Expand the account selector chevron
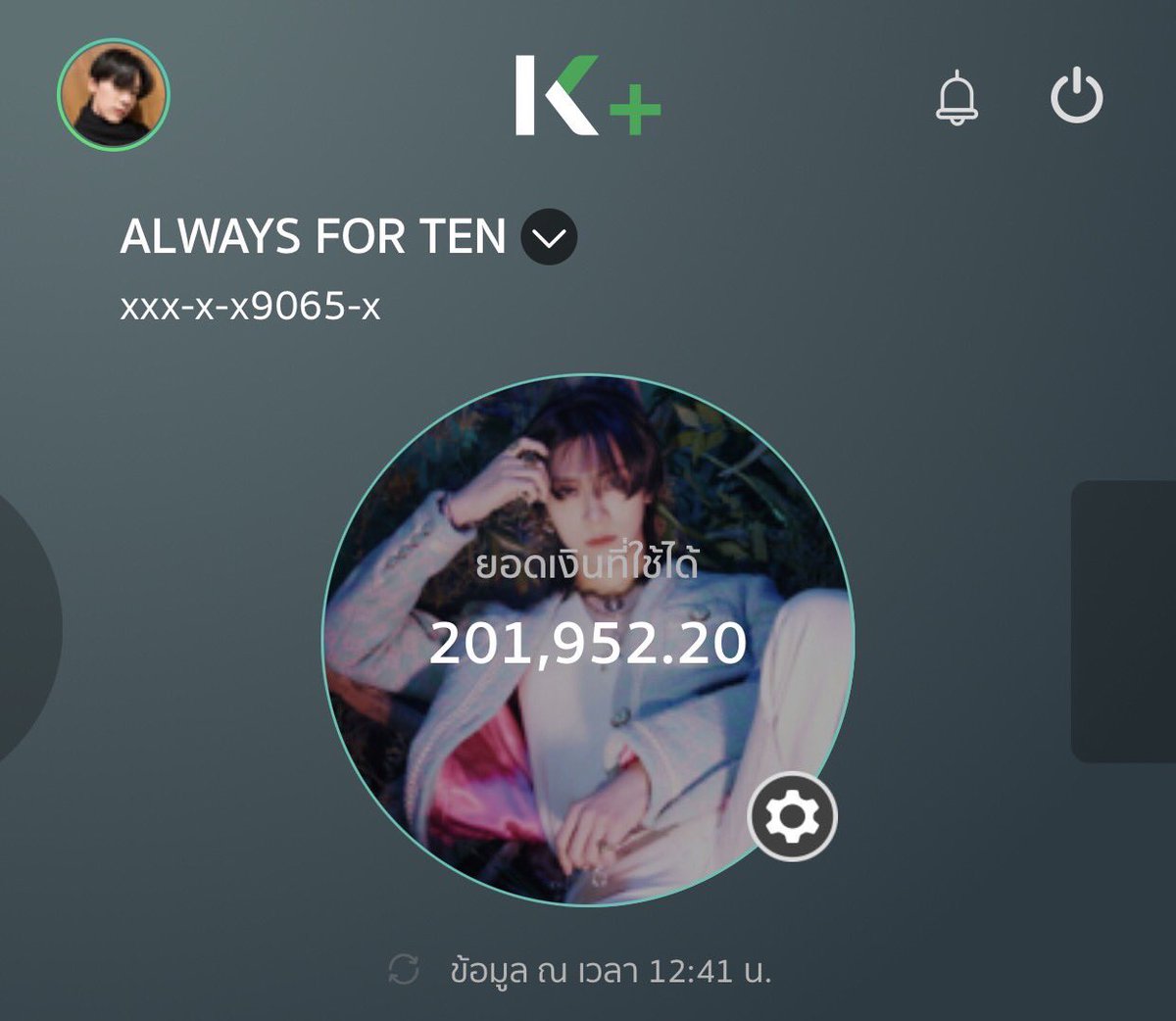Viewport: 1176px width, 1021px height. point(549,238)
